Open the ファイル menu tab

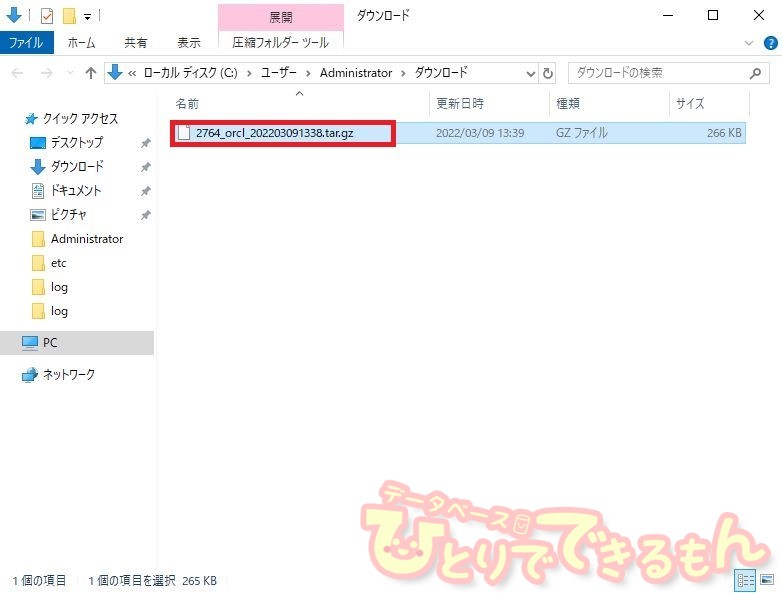pos(25,43)
